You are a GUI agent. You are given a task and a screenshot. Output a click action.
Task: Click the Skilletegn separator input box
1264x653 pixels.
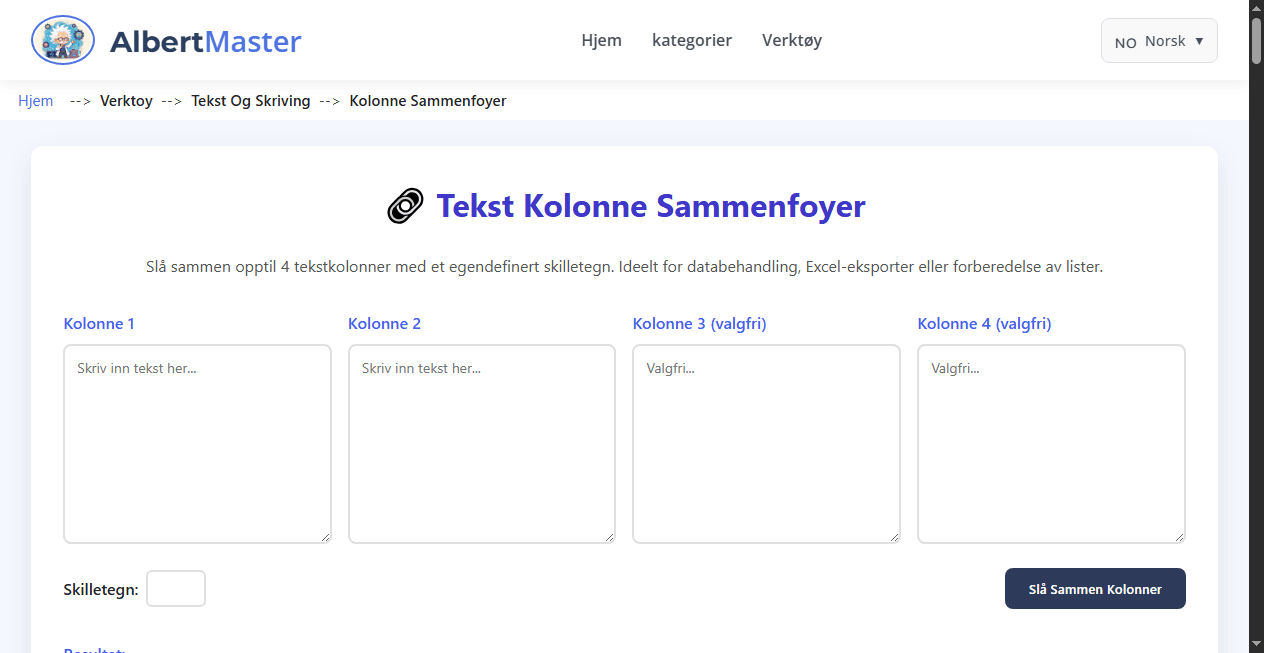tap(175, 588)
